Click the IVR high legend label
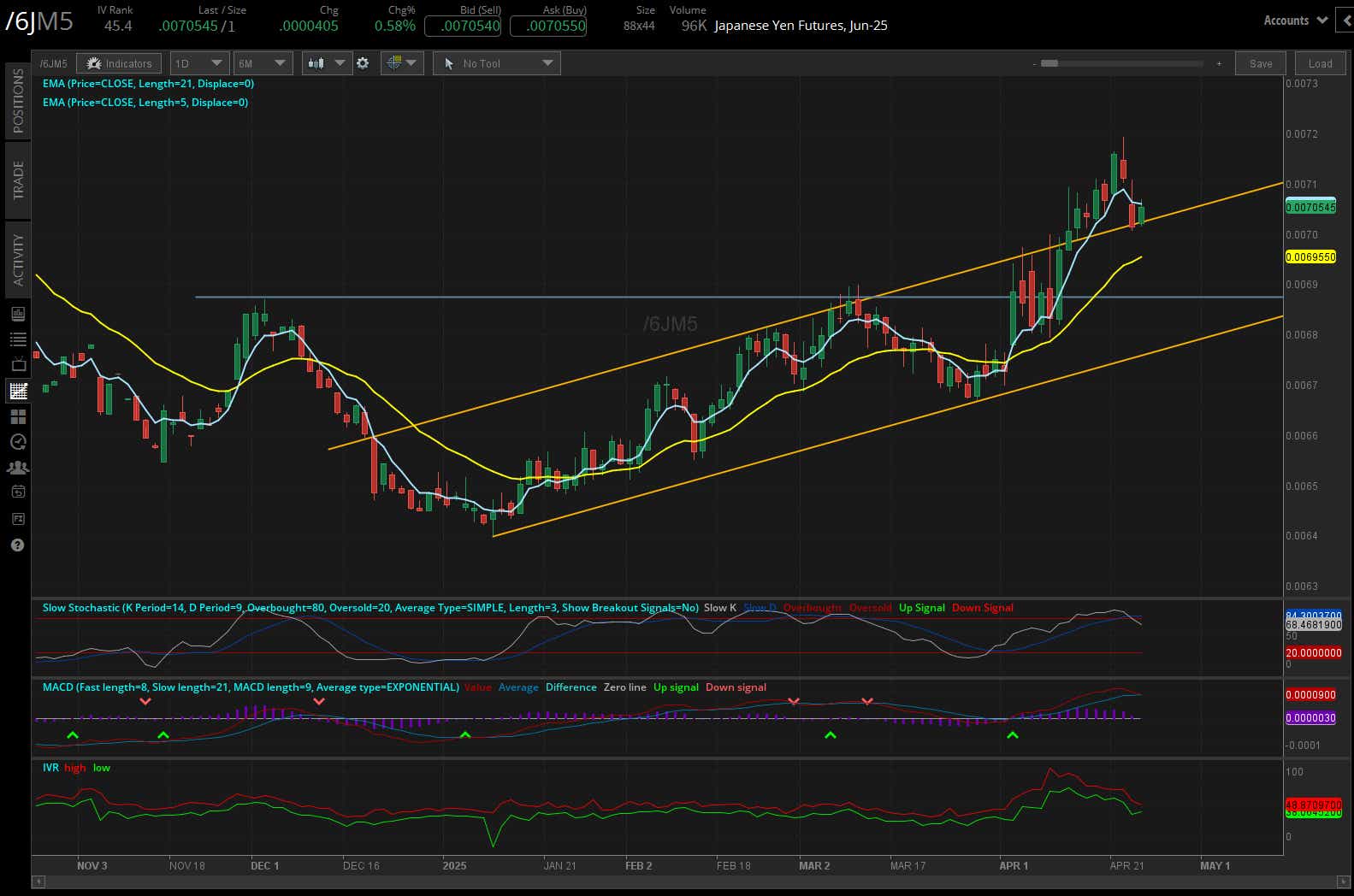The height and width of the screenshot is (896, 1354). (x=75, y=768)
